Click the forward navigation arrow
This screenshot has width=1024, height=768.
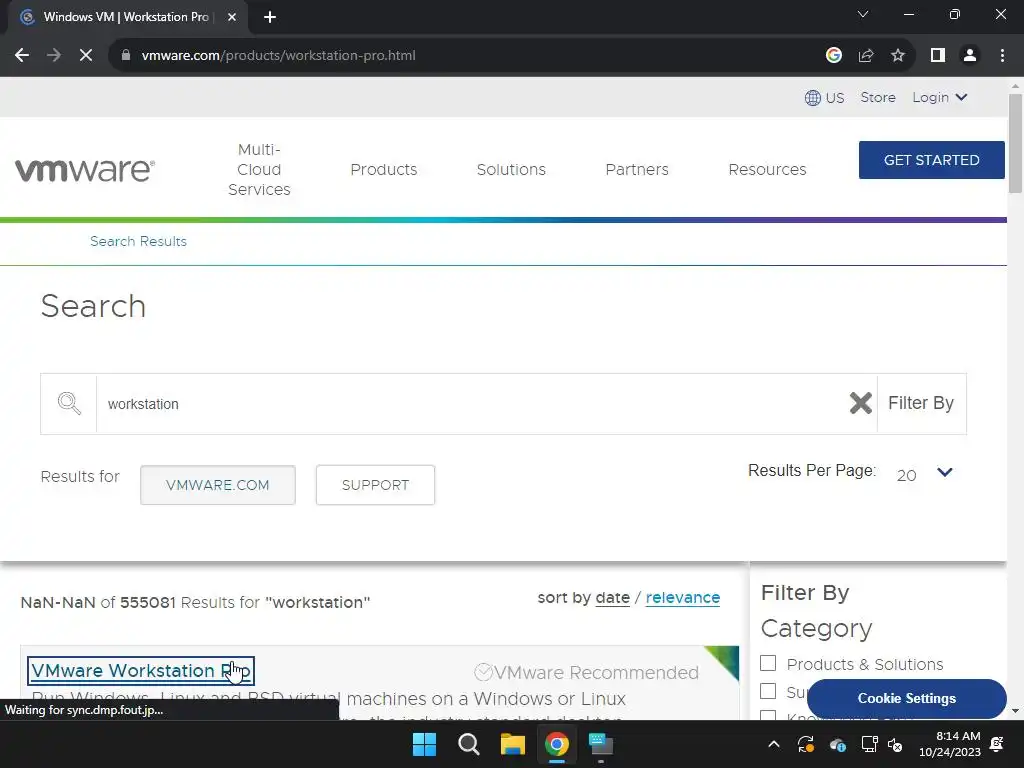(54, 56)
